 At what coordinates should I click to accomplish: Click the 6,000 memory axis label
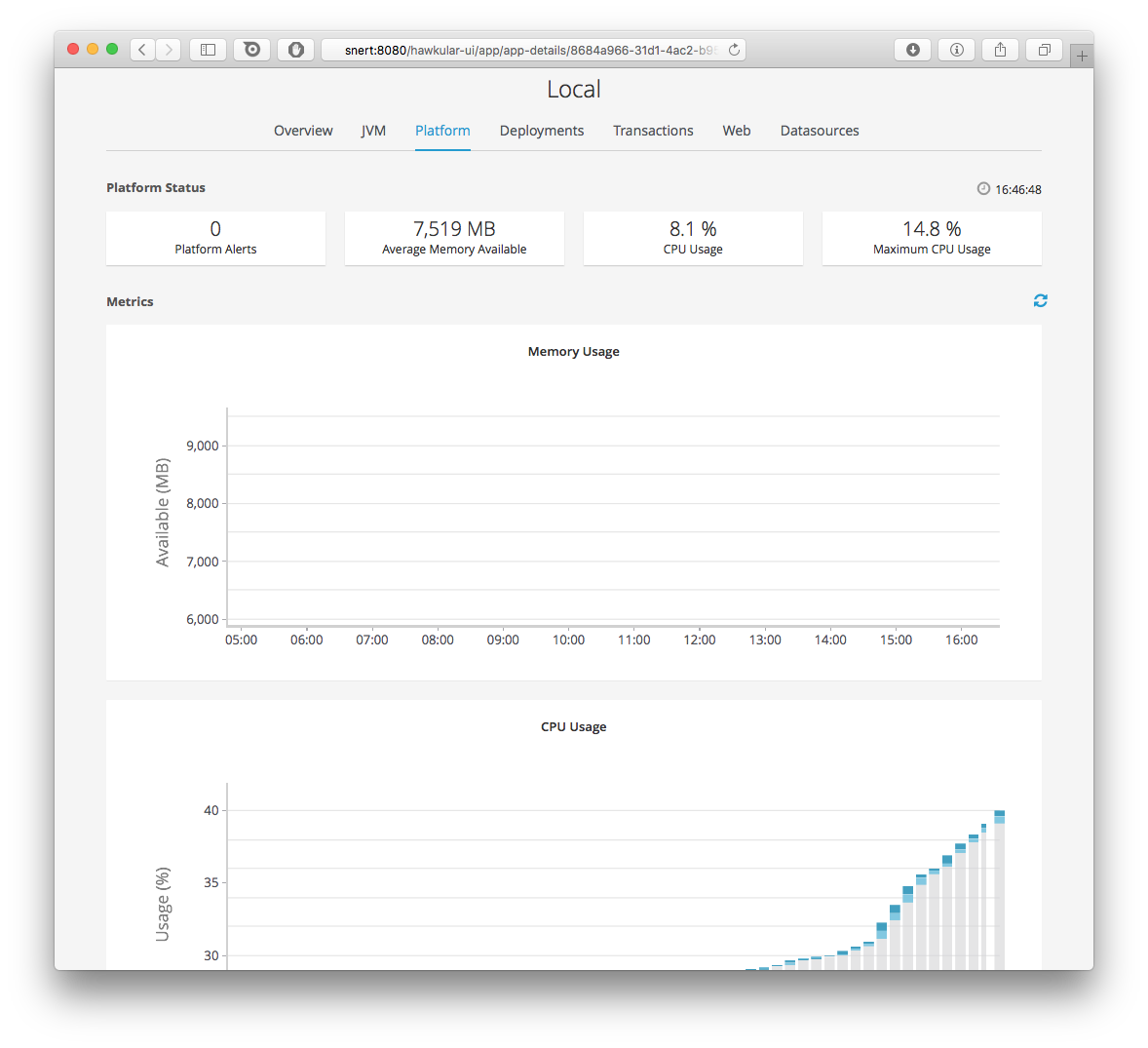tap(203, 620)
